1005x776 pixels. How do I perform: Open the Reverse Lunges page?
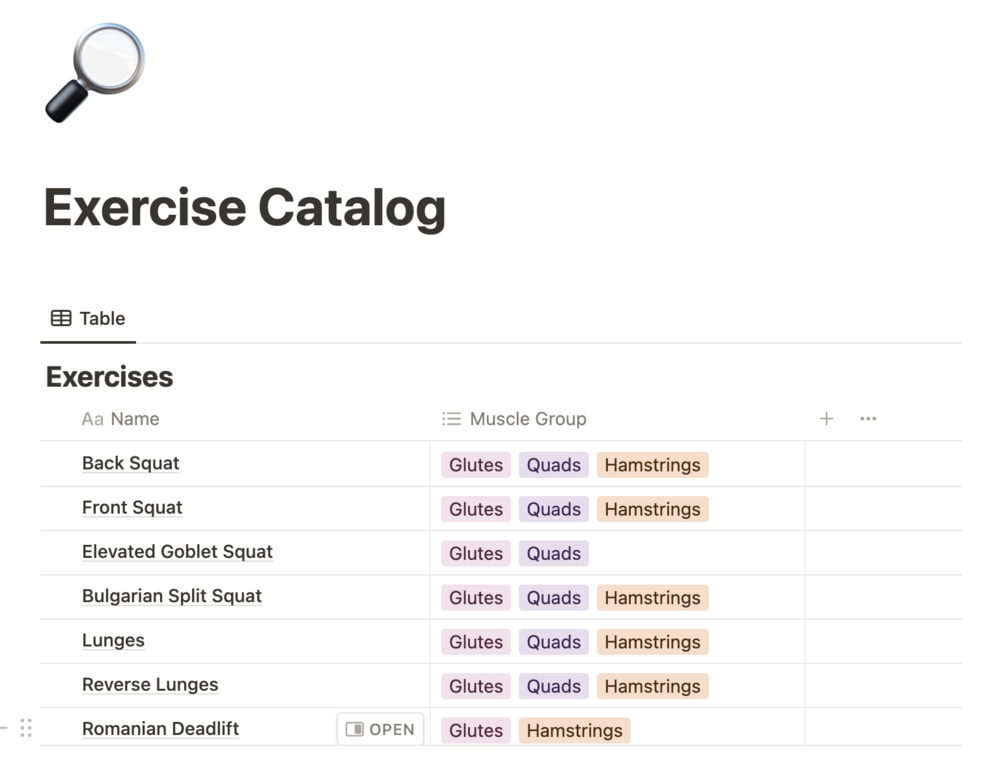(150, 685)
